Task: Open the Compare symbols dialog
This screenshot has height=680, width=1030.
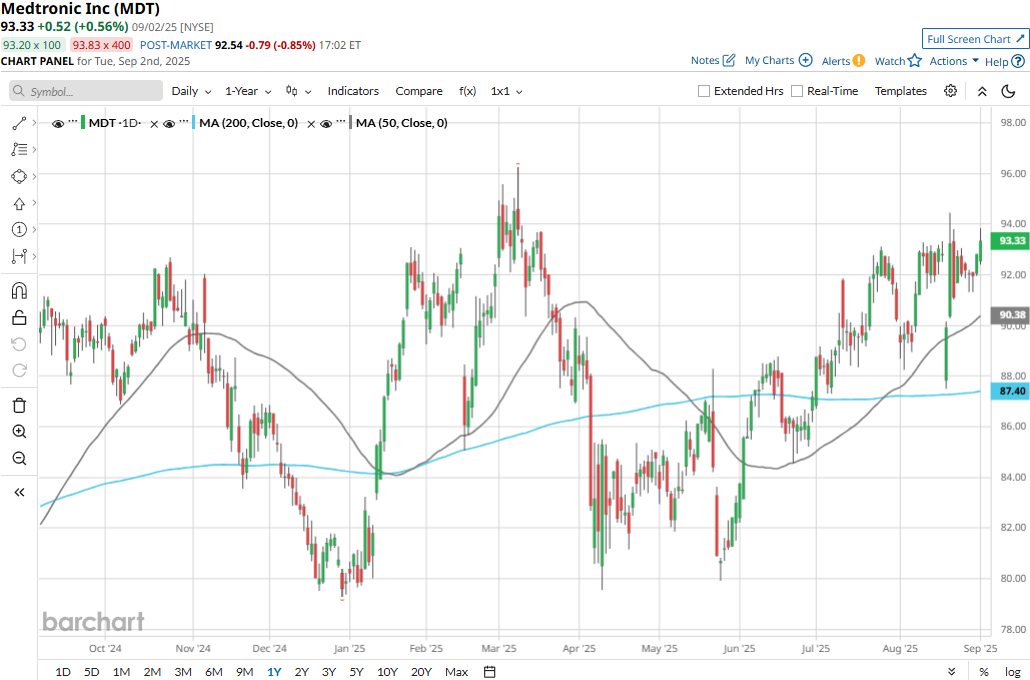Action: click(x=419, y=91)
